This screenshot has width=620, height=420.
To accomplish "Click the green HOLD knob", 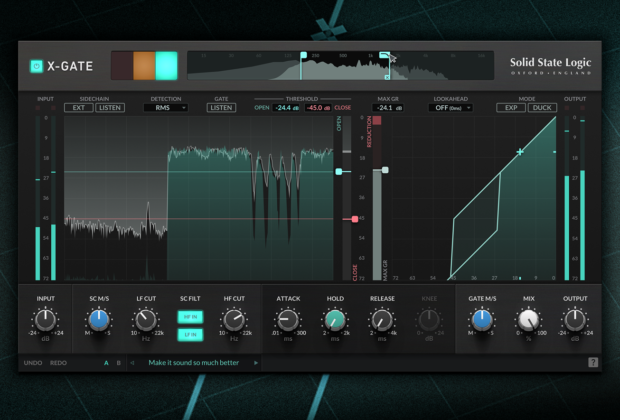I will point(335,320).
